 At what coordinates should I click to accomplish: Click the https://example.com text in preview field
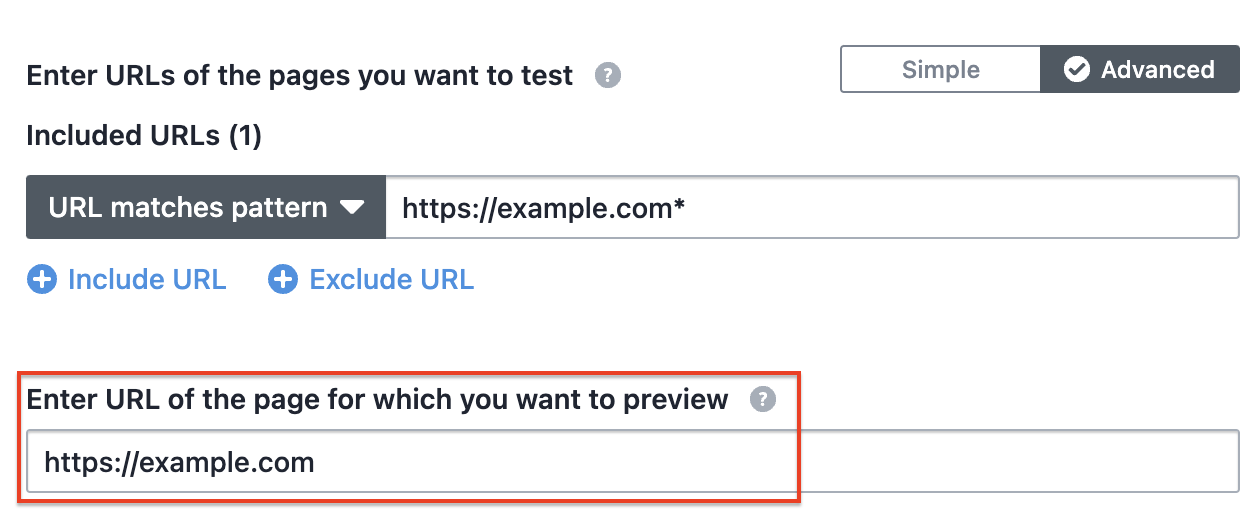coord(180,462)
